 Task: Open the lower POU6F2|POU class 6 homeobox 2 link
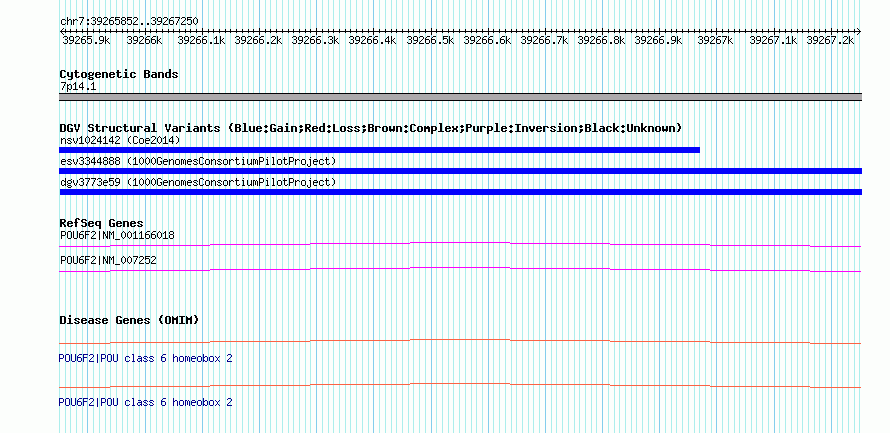(x=145, y=402)
